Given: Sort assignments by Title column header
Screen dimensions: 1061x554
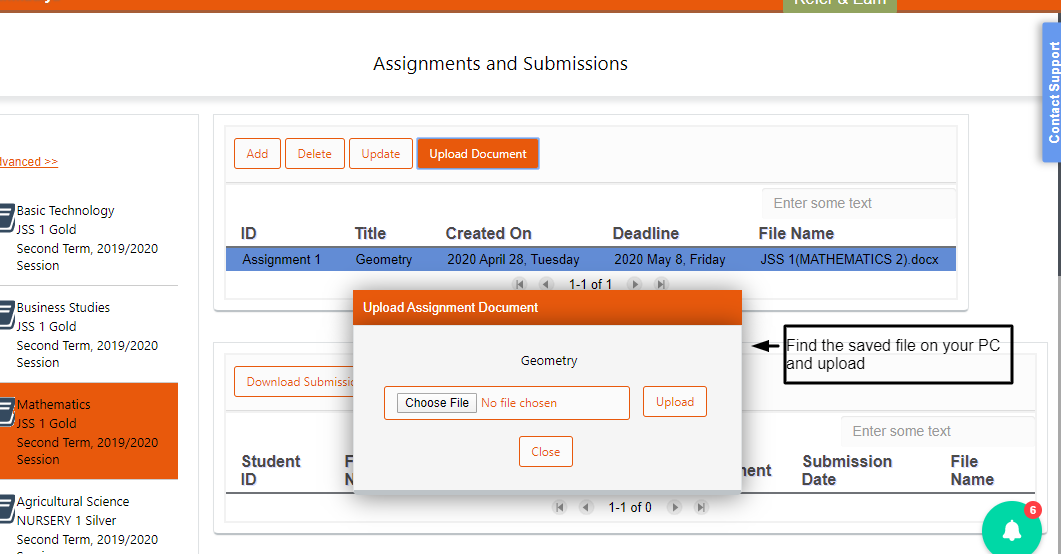Looking at the screenshot, I should (x=370, y=233).
